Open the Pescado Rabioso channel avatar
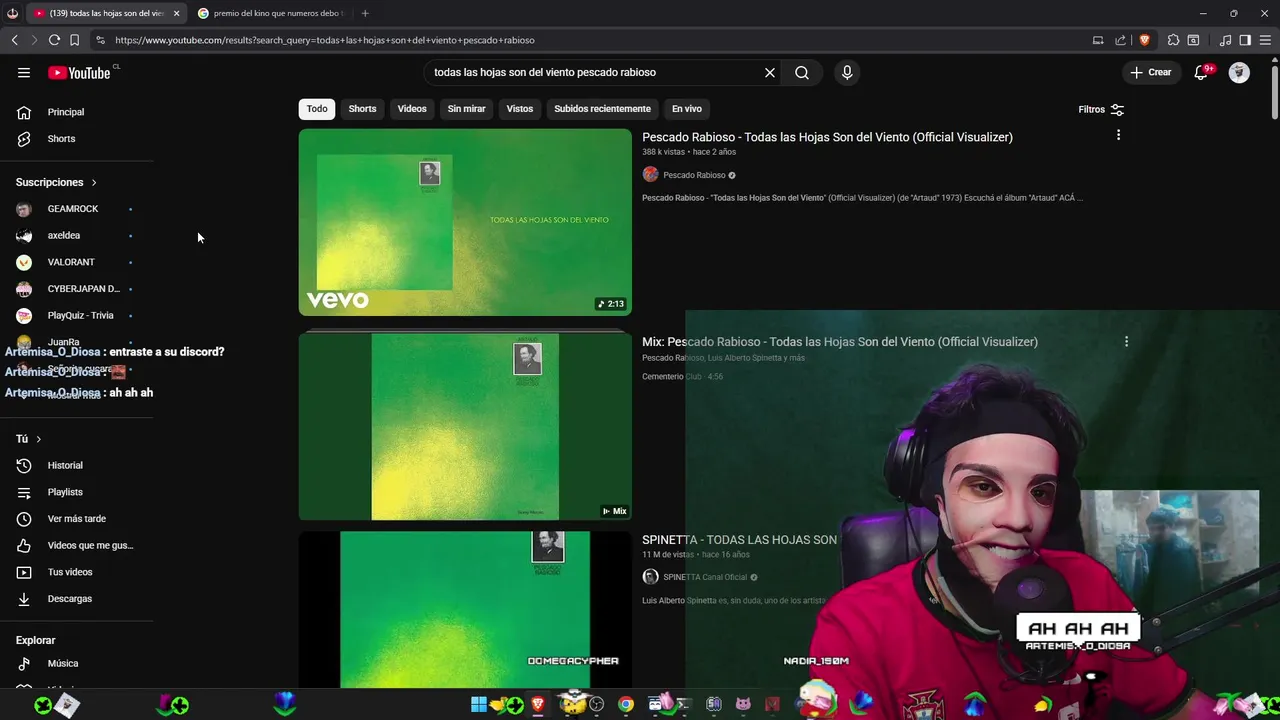This screenshot has height=720, width=1280. [650, 175]
